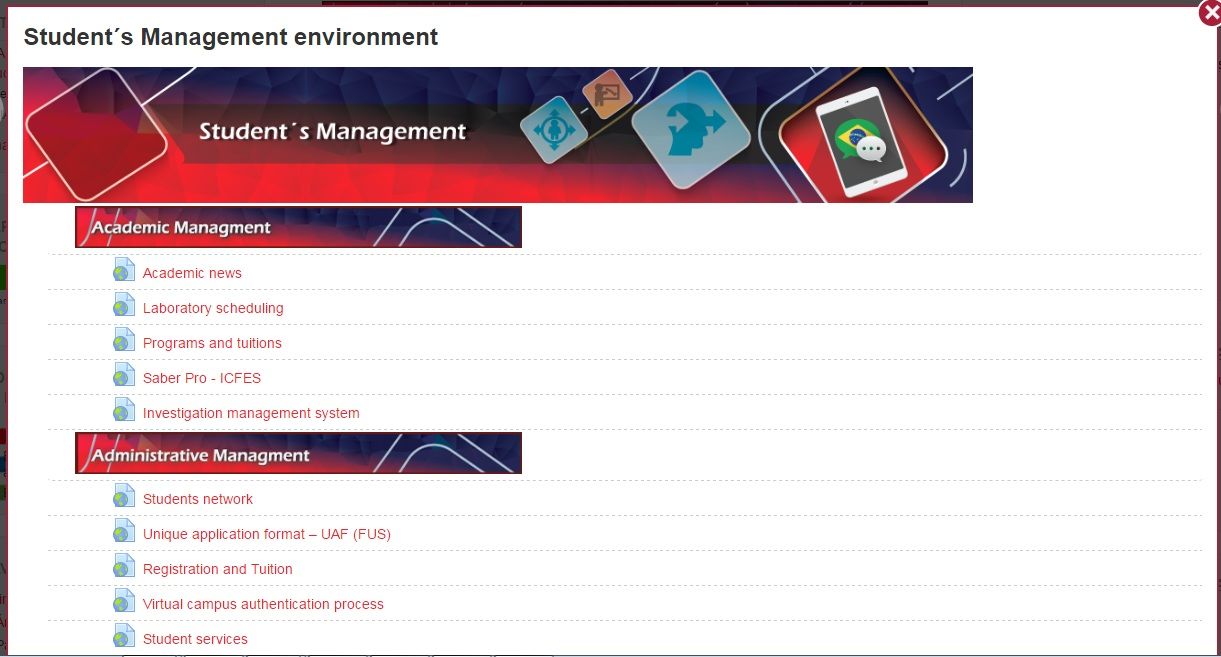
Task: Click the four-arrows person icon in banner
Action: [553, 130]
